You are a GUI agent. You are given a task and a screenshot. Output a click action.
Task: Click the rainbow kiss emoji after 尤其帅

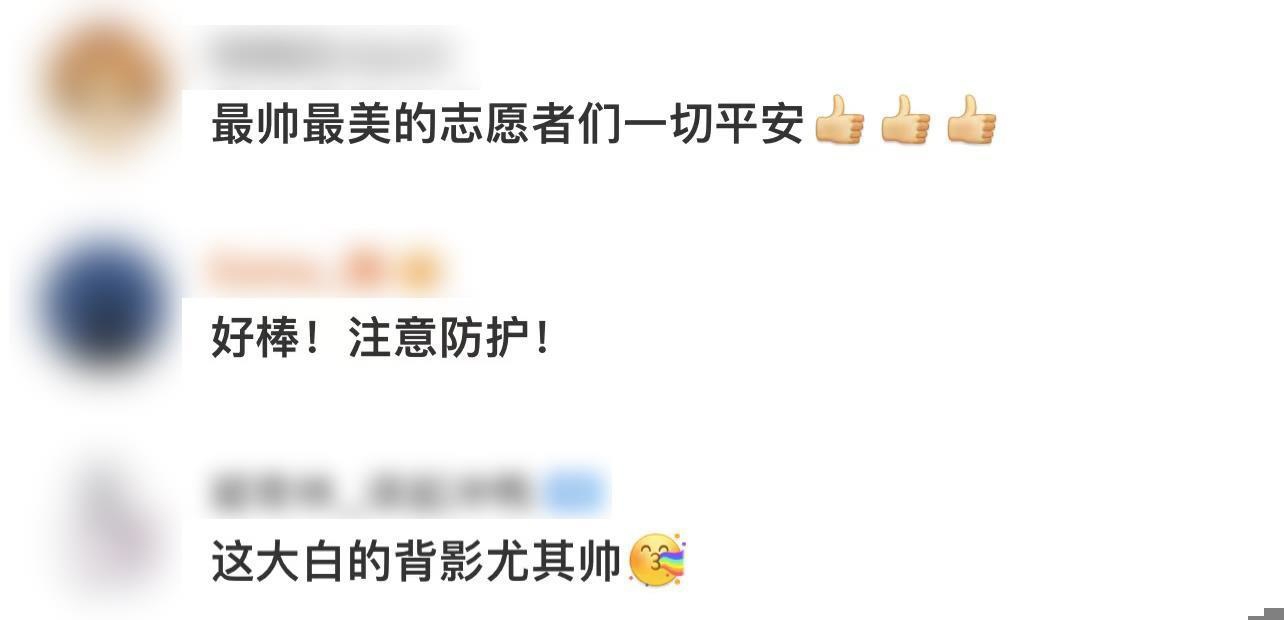(x=657, y=560)
